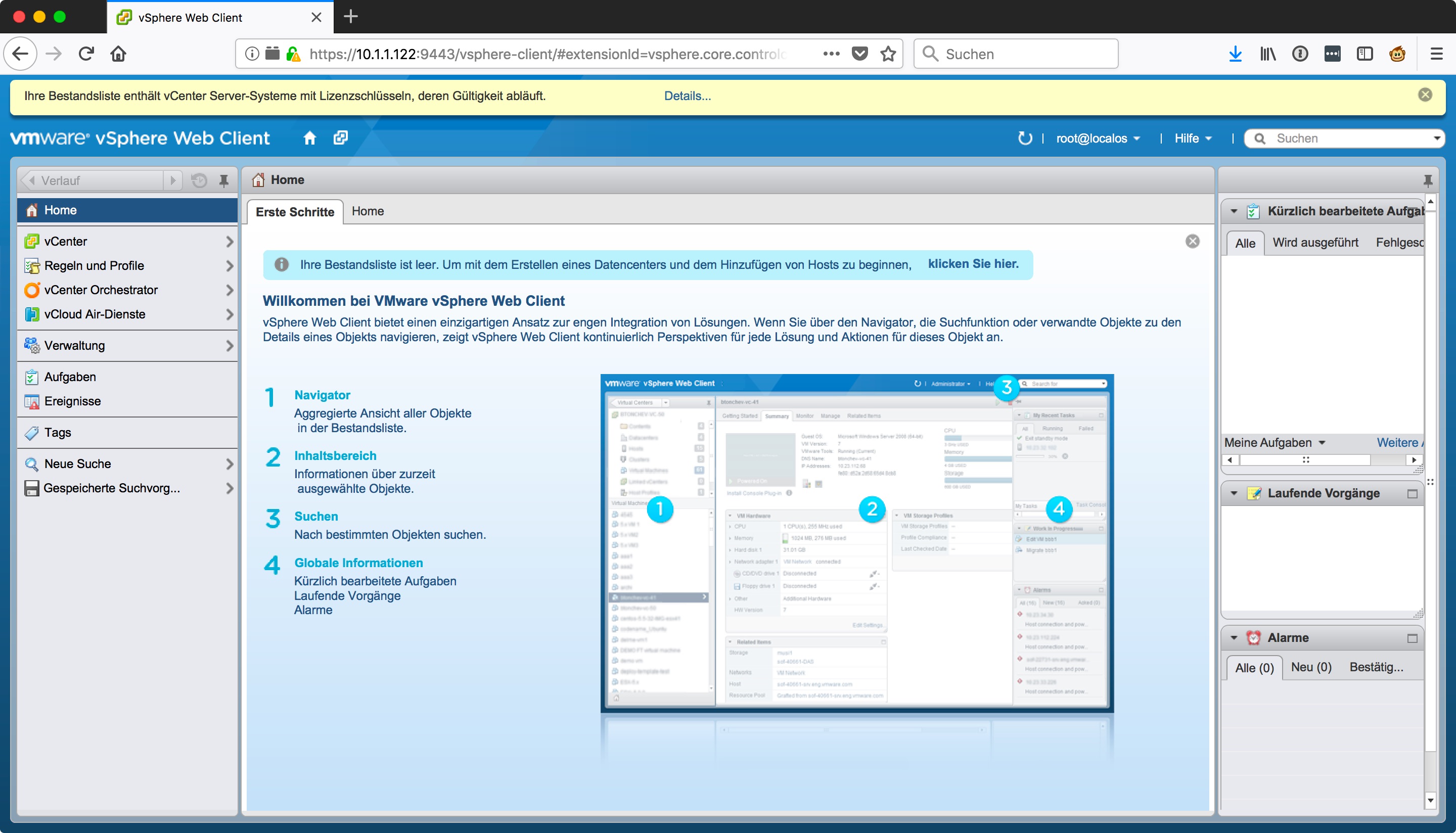Open the root@localos user dropdown

[1098, 138]
